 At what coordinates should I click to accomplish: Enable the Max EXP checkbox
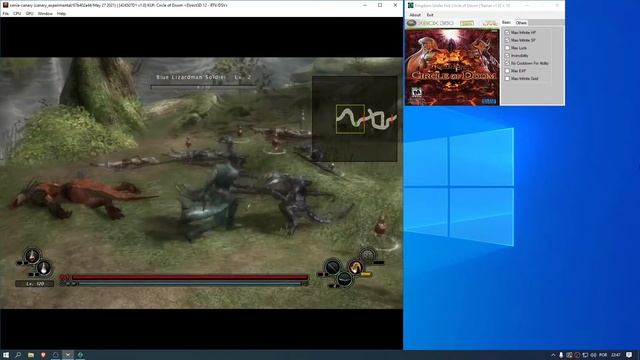(x=507, y=71)
